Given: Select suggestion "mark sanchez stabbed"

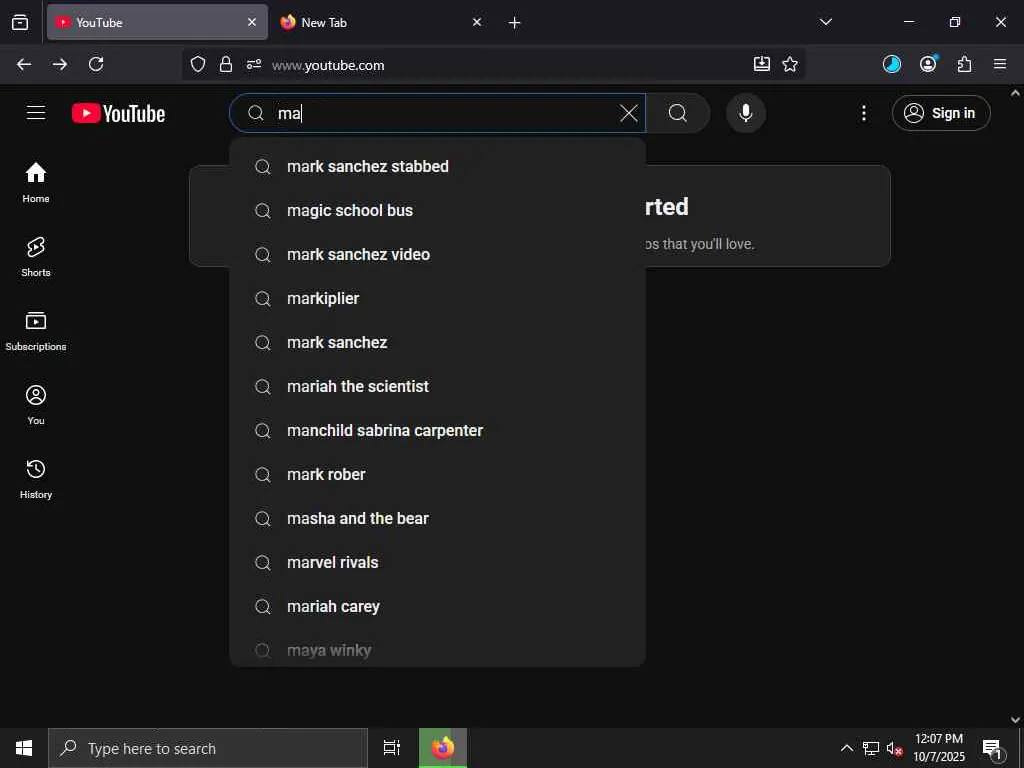Looking at the screenshot, I should point(438,167).
